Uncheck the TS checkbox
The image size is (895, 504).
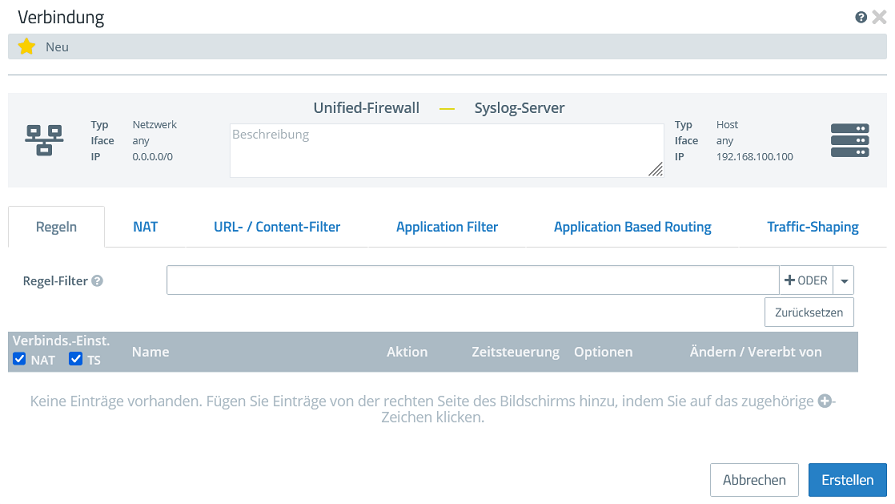[x=76, y=359]
